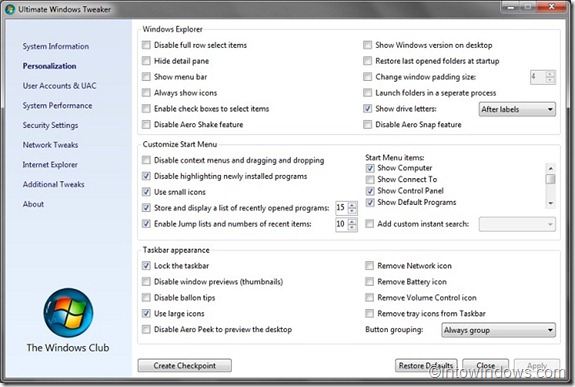The height and width of the screenshot is (387, 575).
Task: Tick the Hide detail pane checkbox
Action: [146, 61]
